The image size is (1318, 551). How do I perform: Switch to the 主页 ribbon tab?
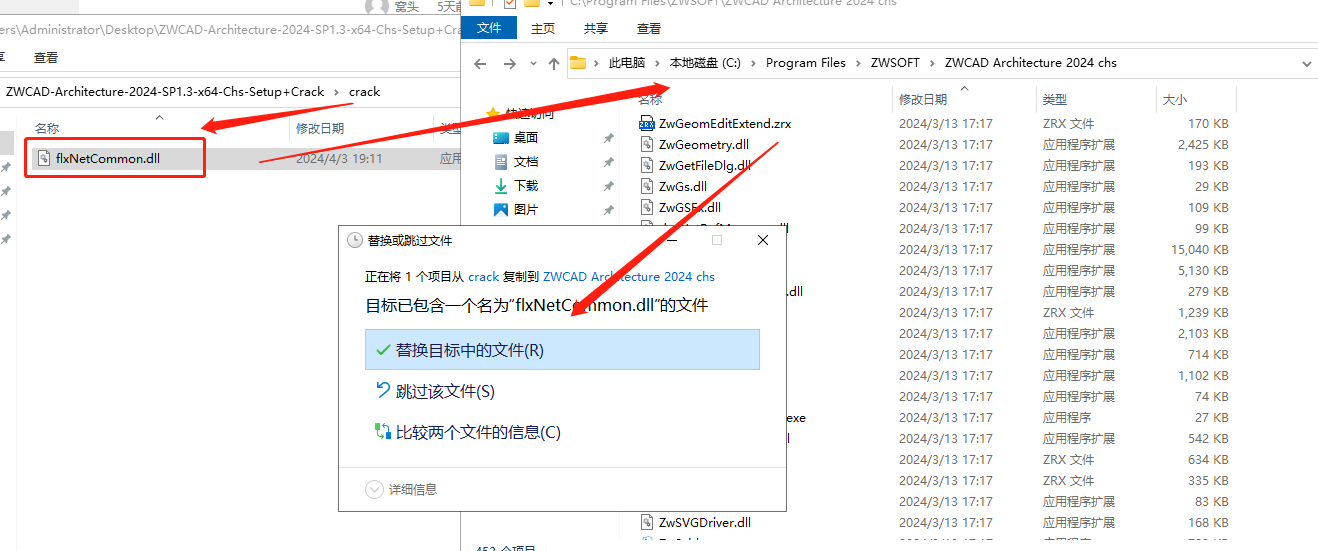543,29
